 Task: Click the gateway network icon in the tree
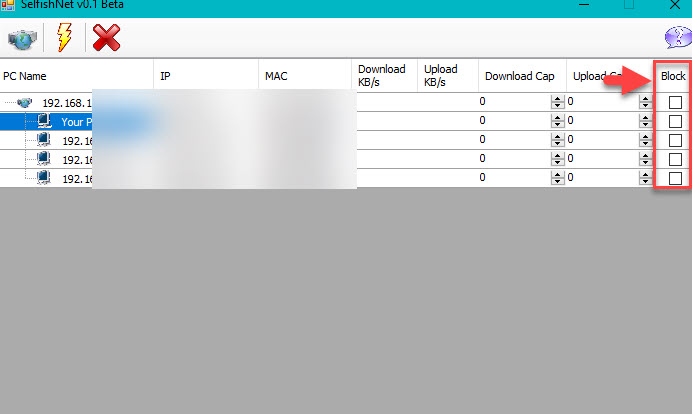coord(24,103)
